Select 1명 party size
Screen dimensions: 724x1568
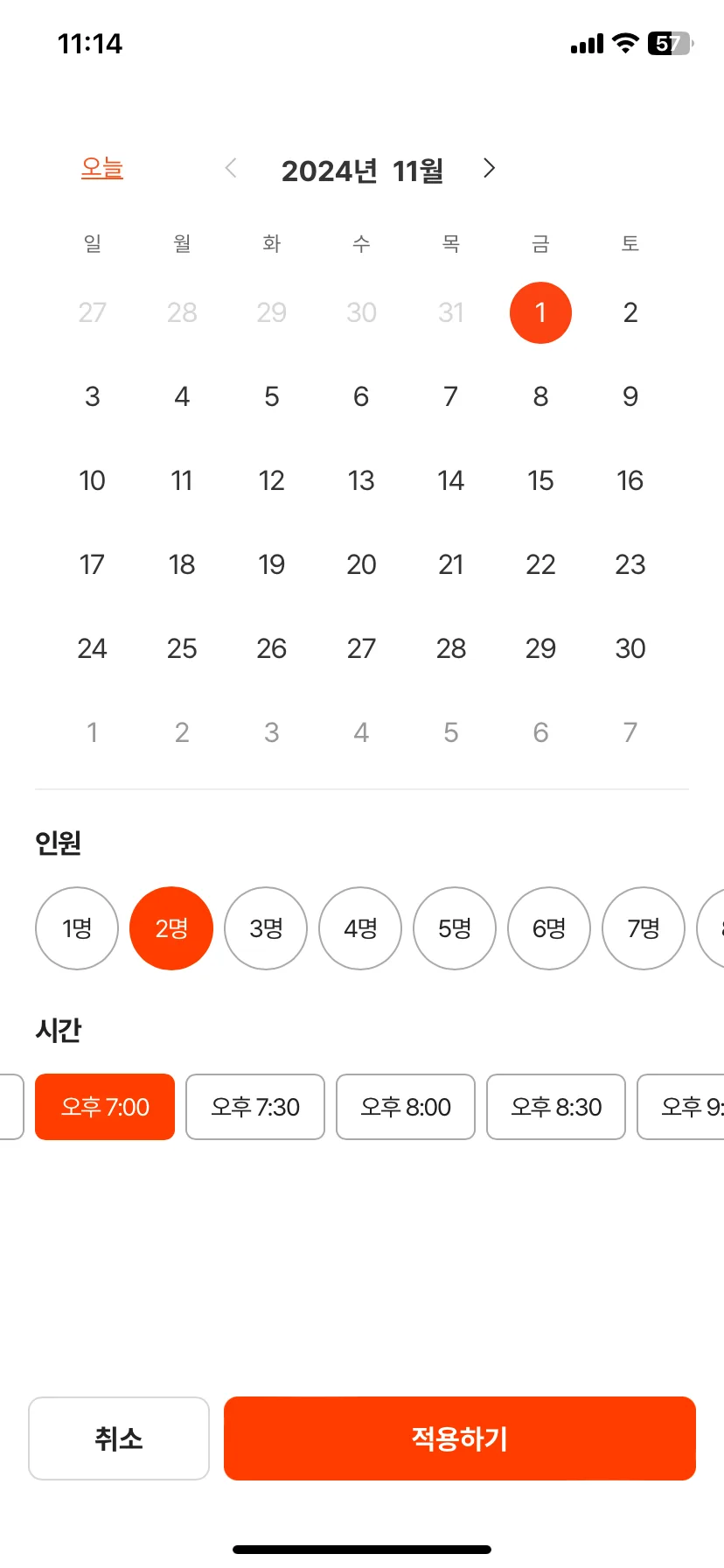[77, 928]
